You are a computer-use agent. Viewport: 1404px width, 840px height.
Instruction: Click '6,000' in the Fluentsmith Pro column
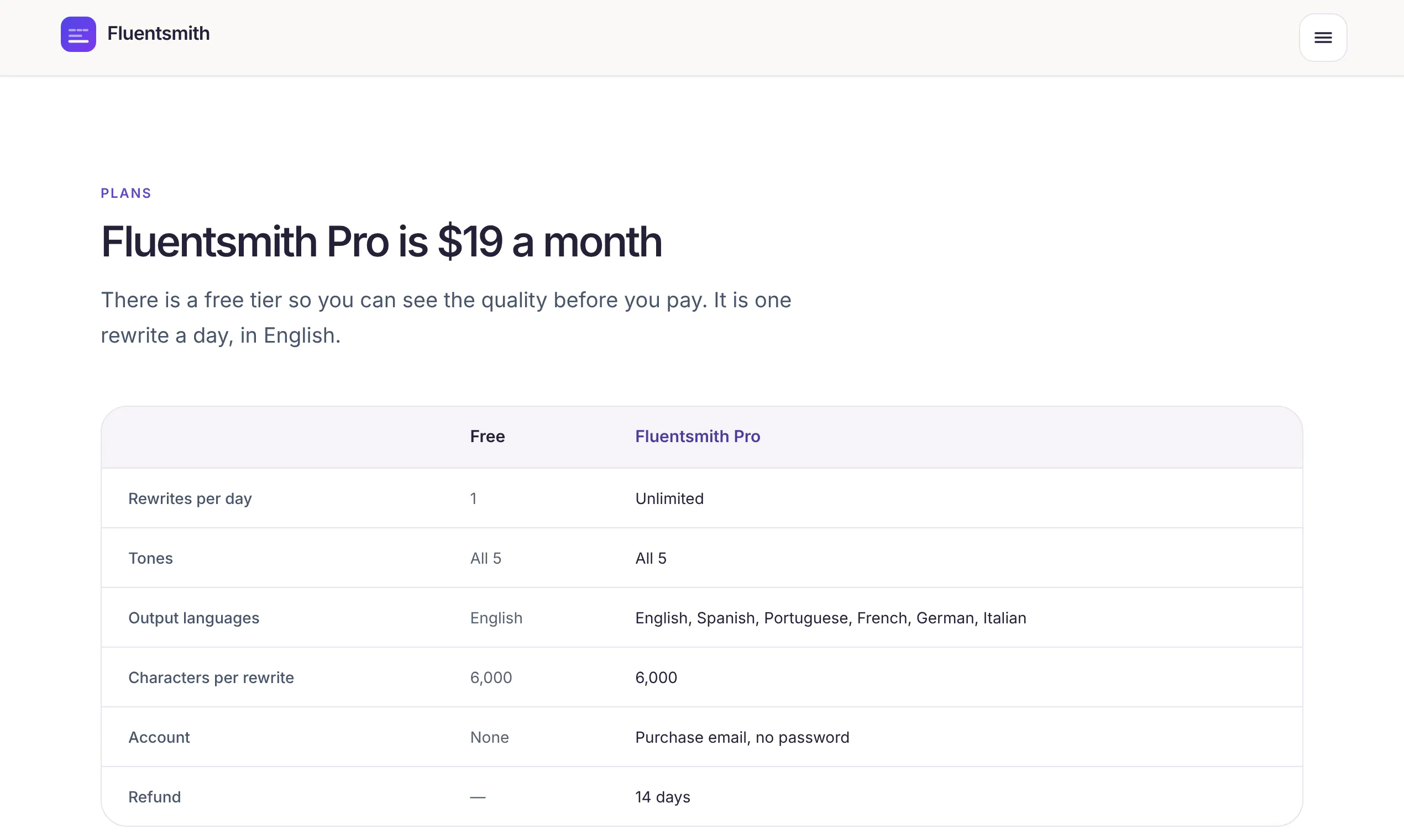coord(656,678)
